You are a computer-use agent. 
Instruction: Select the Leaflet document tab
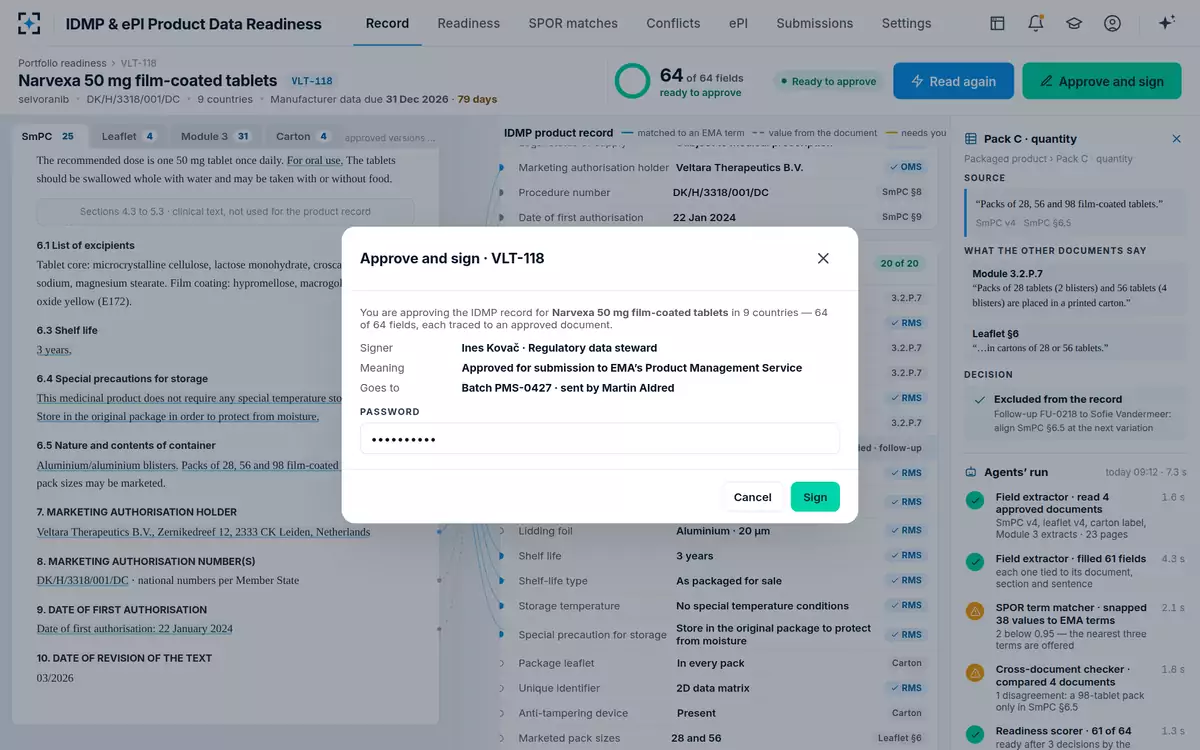128,136
